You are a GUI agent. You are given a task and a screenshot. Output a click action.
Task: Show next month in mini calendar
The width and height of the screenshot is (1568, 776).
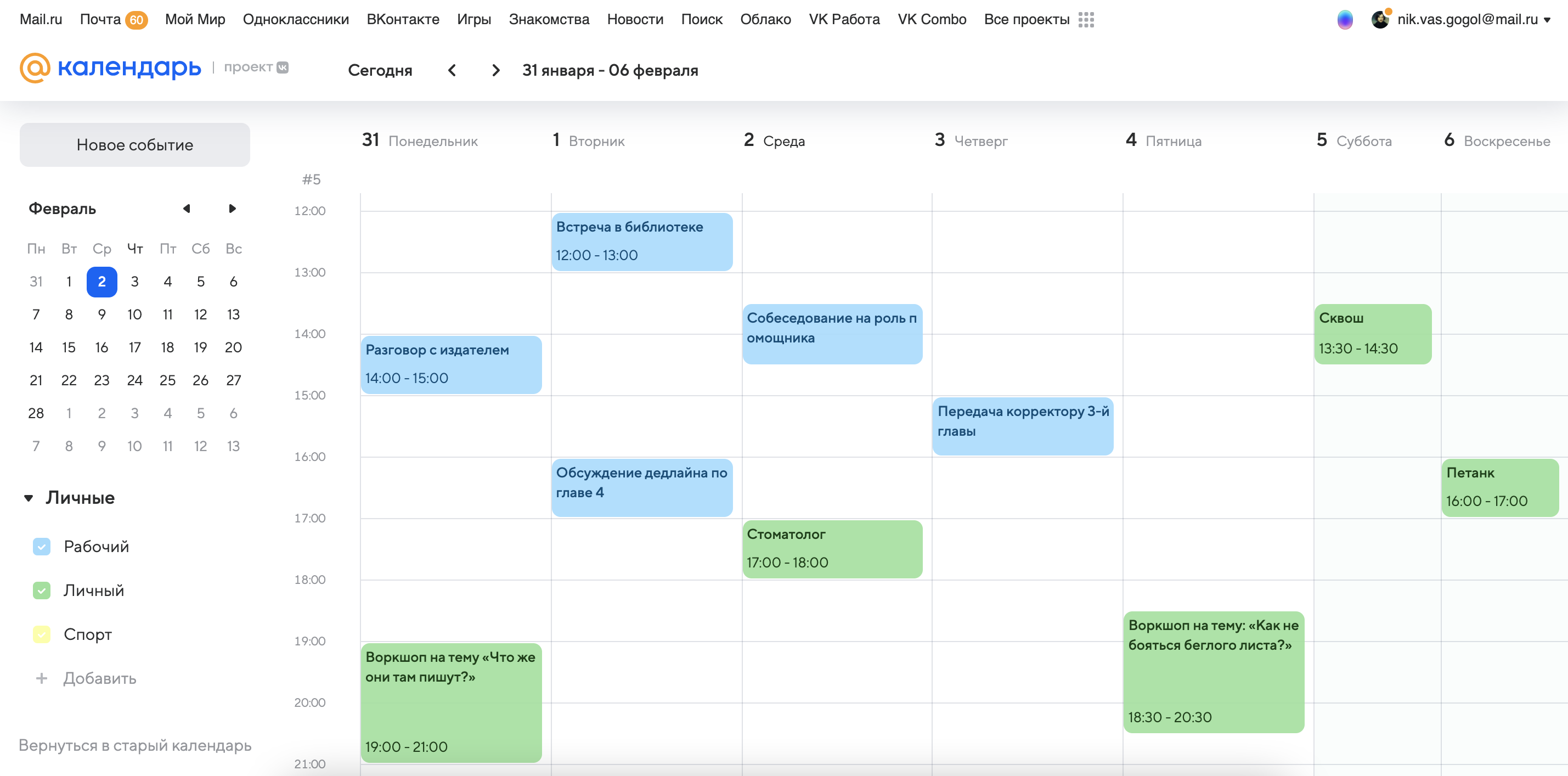(x=232, y=209)
